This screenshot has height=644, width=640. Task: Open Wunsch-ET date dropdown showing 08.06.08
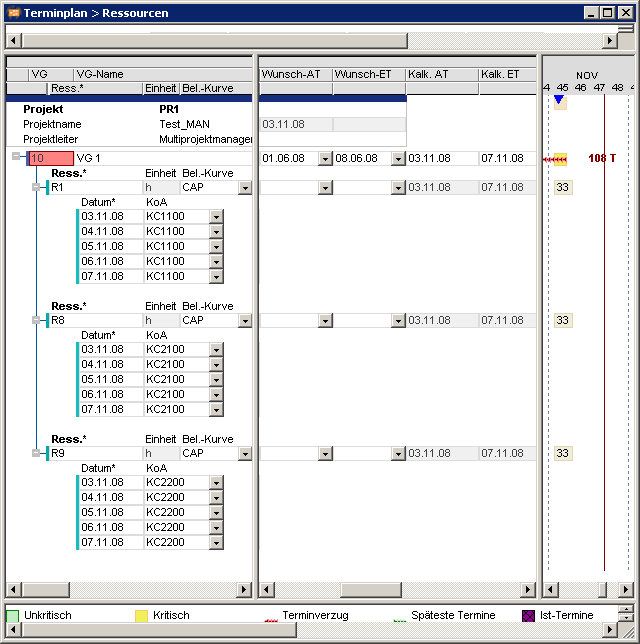(x=398, y=159)
